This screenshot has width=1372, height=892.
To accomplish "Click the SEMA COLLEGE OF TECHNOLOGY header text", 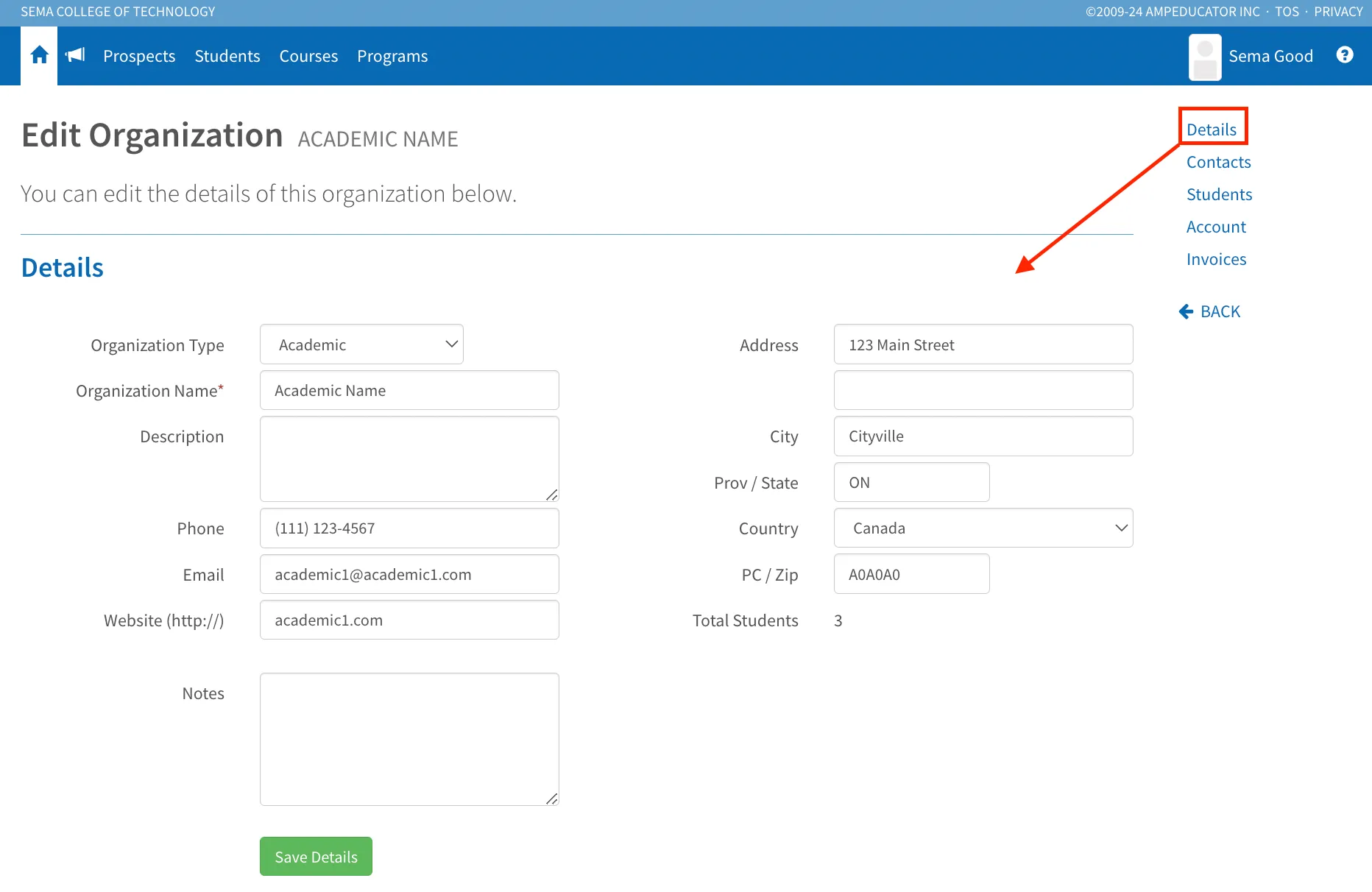I will tap(118, 12).
